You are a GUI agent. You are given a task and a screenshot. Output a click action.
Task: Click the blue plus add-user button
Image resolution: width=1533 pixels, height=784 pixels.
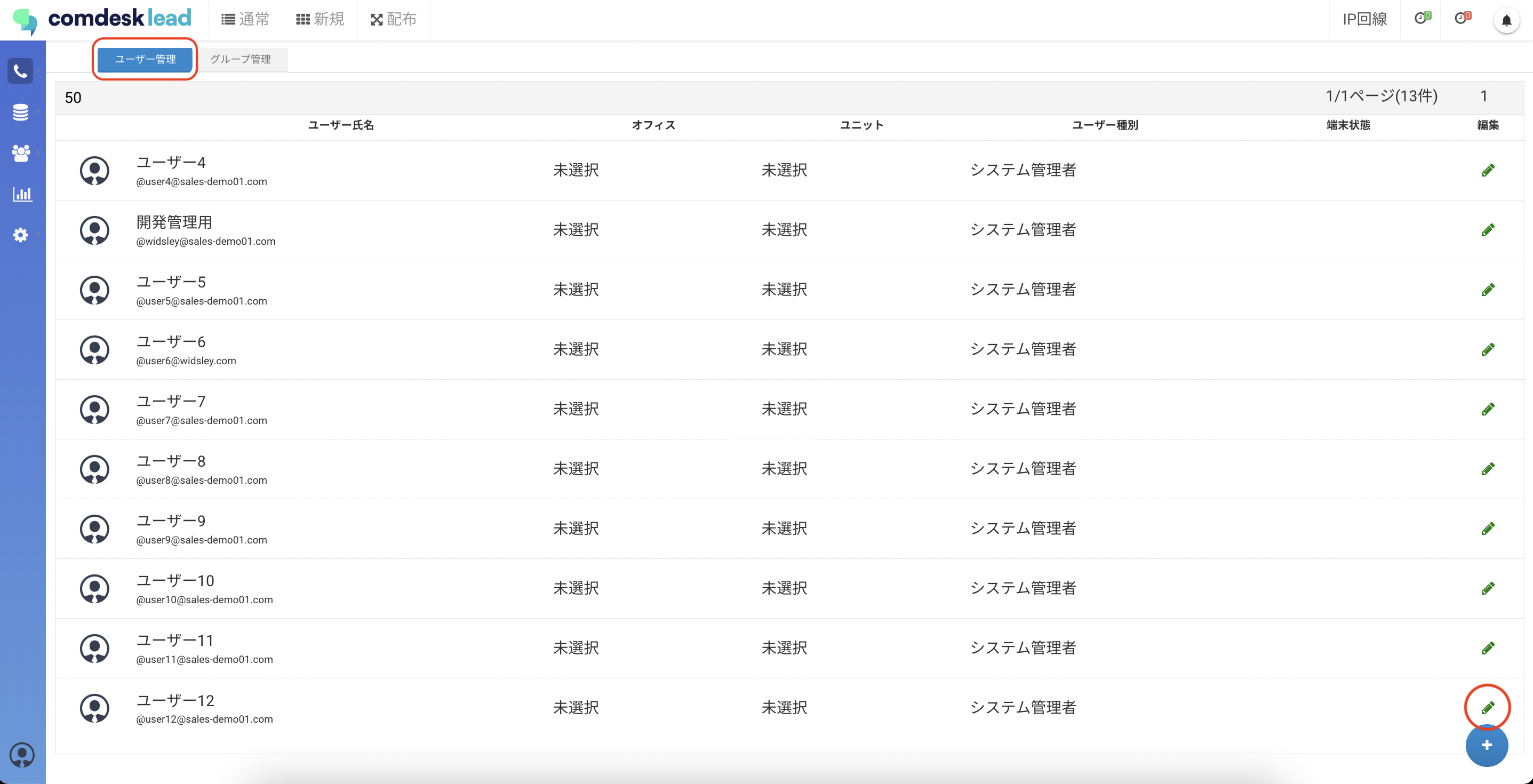point(1487,746)
